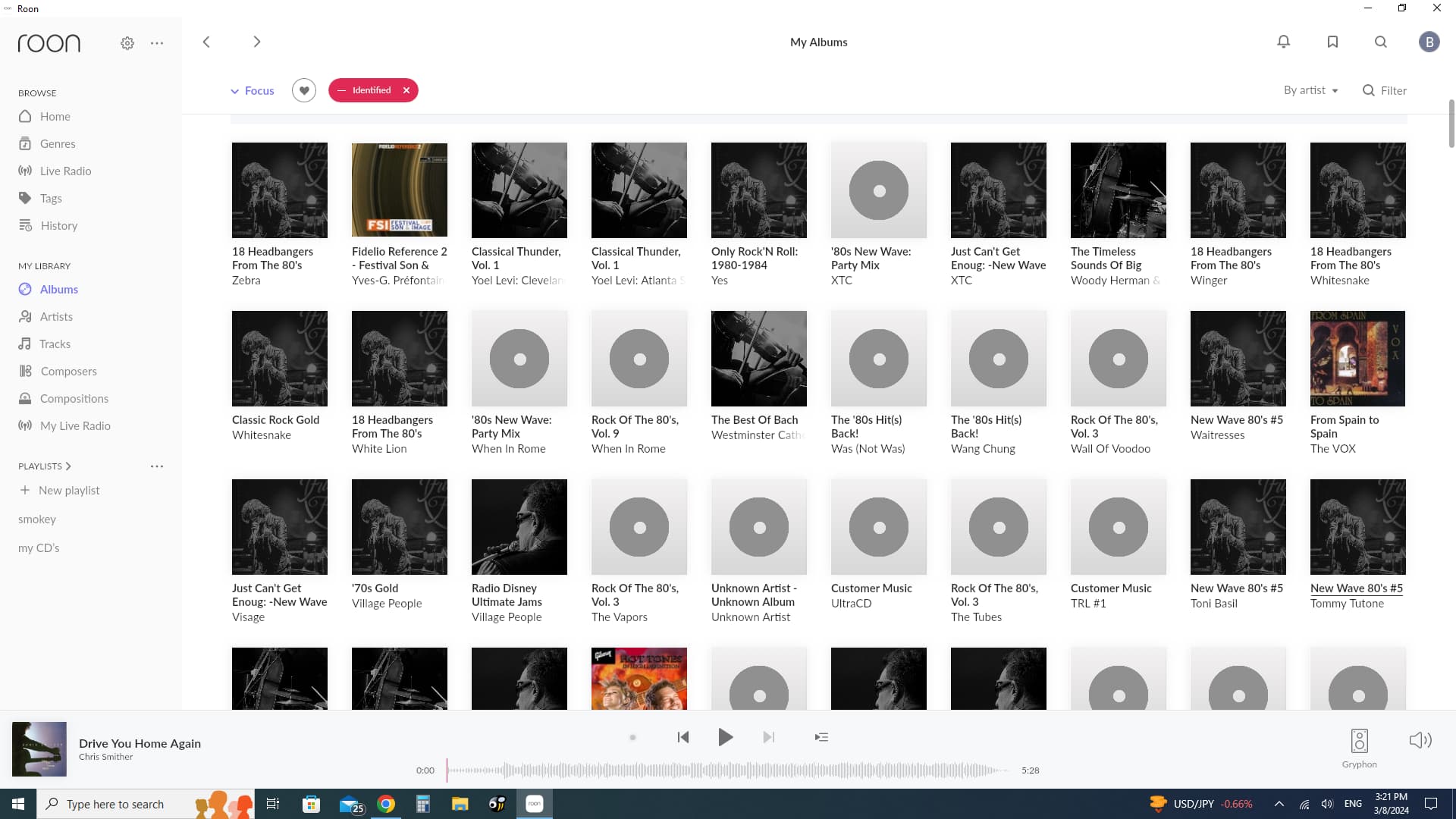This screenshot has width=1456, height=819.
Task: Invert the Identified filter with minus
Action: [x=341, y=90]
